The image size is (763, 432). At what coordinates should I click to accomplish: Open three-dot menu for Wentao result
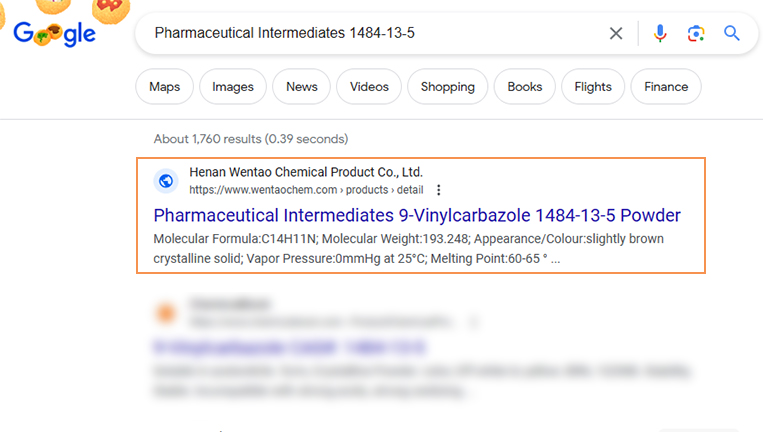tap(438, 190)
